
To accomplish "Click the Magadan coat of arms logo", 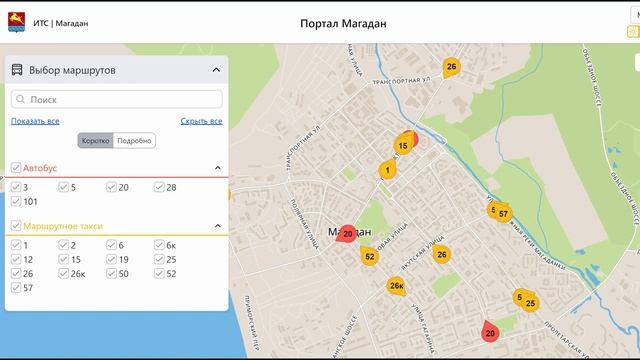I will (x=16, y=22).
